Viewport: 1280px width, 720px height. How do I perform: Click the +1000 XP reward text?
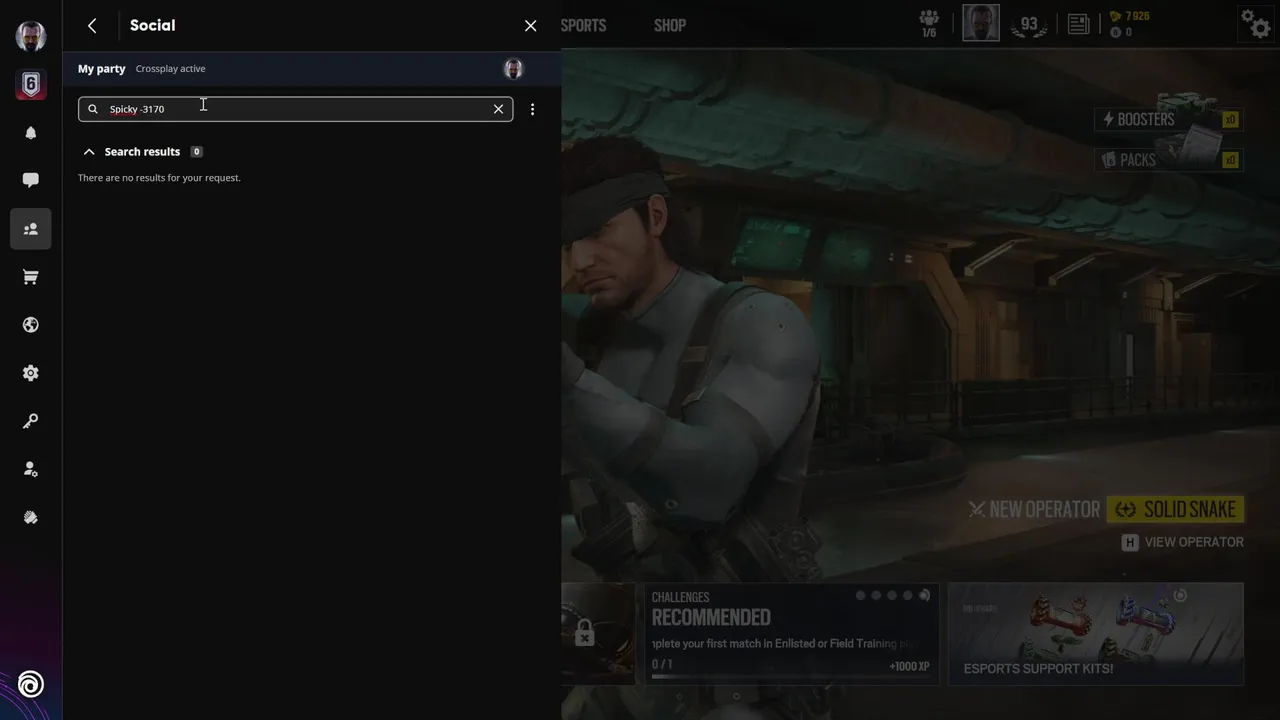[x=909, y=666]
